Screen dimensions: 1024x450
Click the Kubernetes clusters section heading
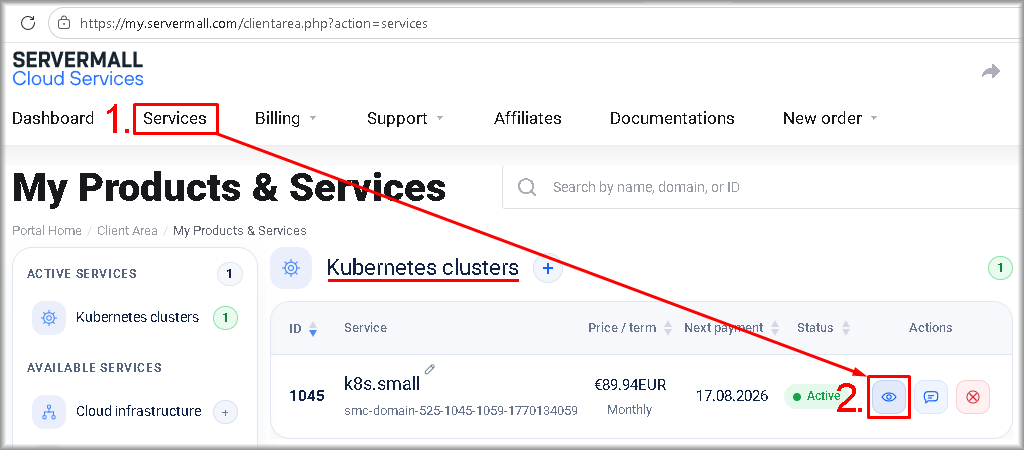[423, 268]
